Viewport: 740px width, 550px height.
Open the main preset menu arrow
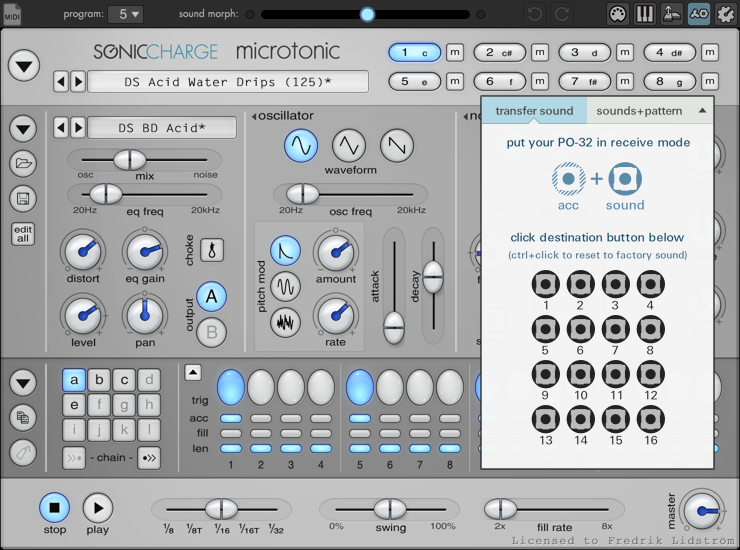coord(24,67)
